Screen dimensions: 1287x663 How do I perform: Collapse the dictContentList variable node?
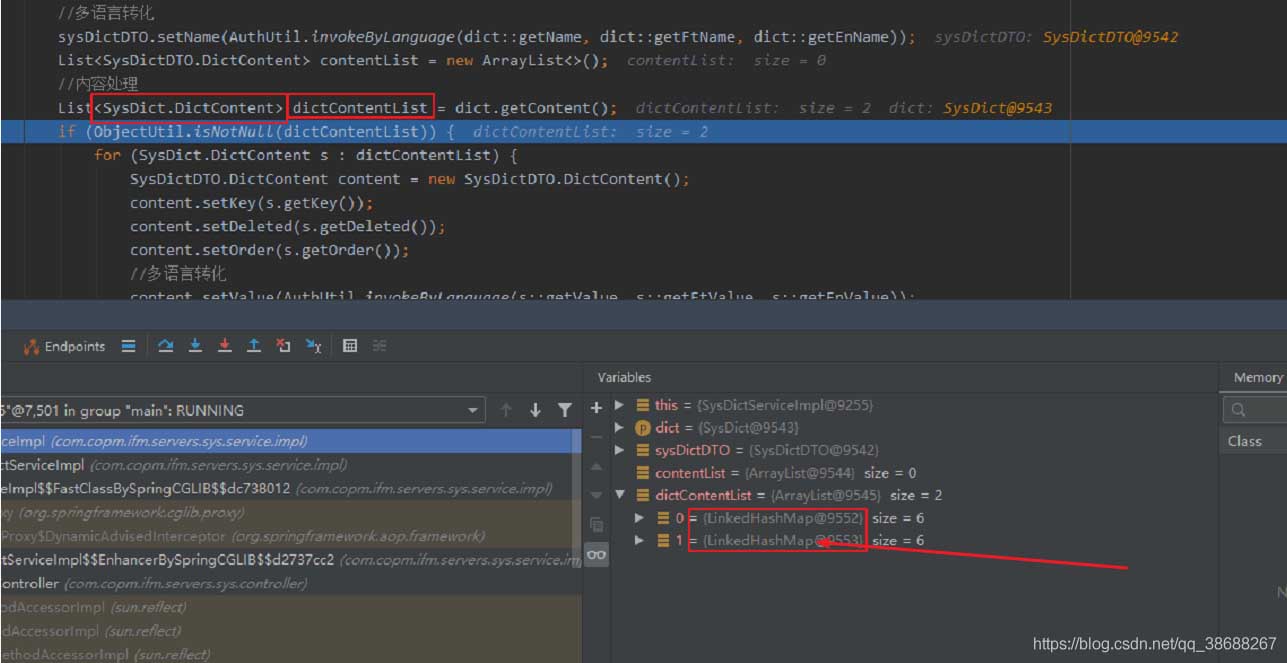coord(620,495)
